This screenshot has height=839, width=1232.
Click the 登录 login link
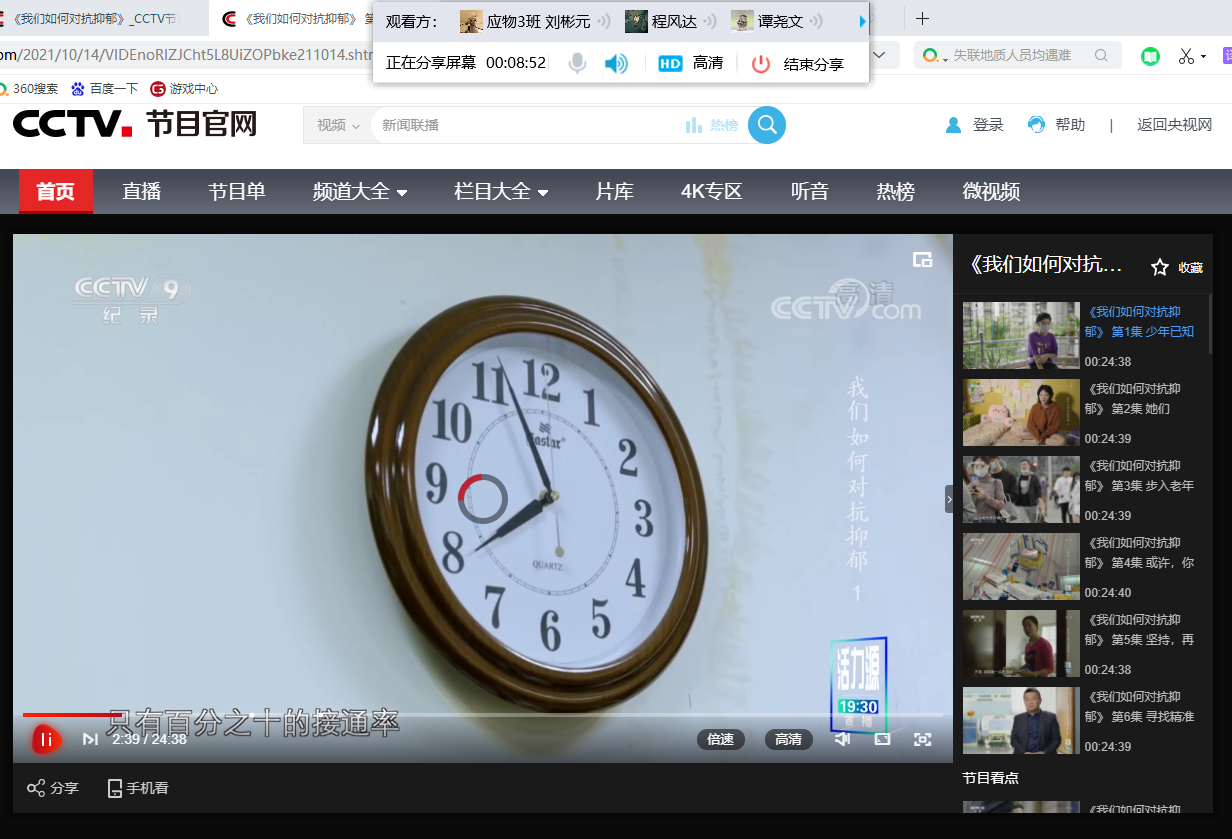975,125
